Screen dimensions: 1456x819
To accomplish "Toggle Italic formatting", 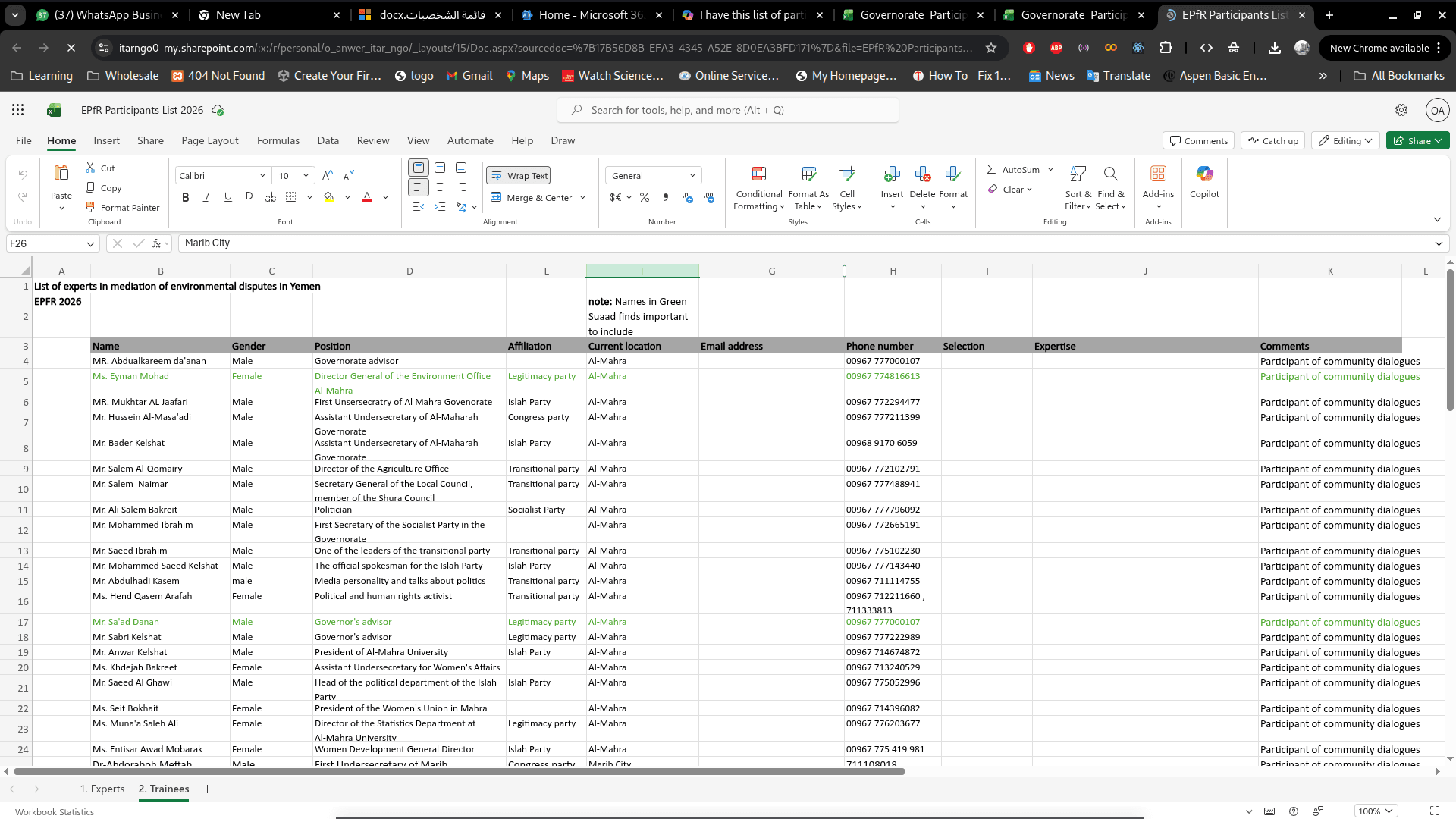I will [x=207, y=197].
